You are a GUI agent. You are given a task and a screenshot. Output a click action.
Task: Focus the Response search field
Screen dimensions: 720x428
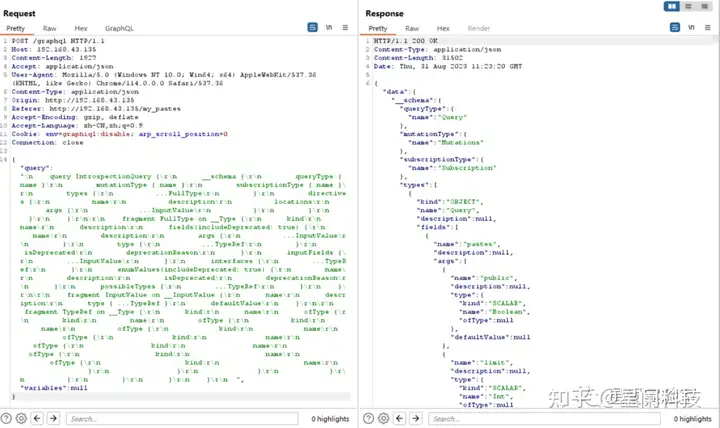(x=545, y=418)
